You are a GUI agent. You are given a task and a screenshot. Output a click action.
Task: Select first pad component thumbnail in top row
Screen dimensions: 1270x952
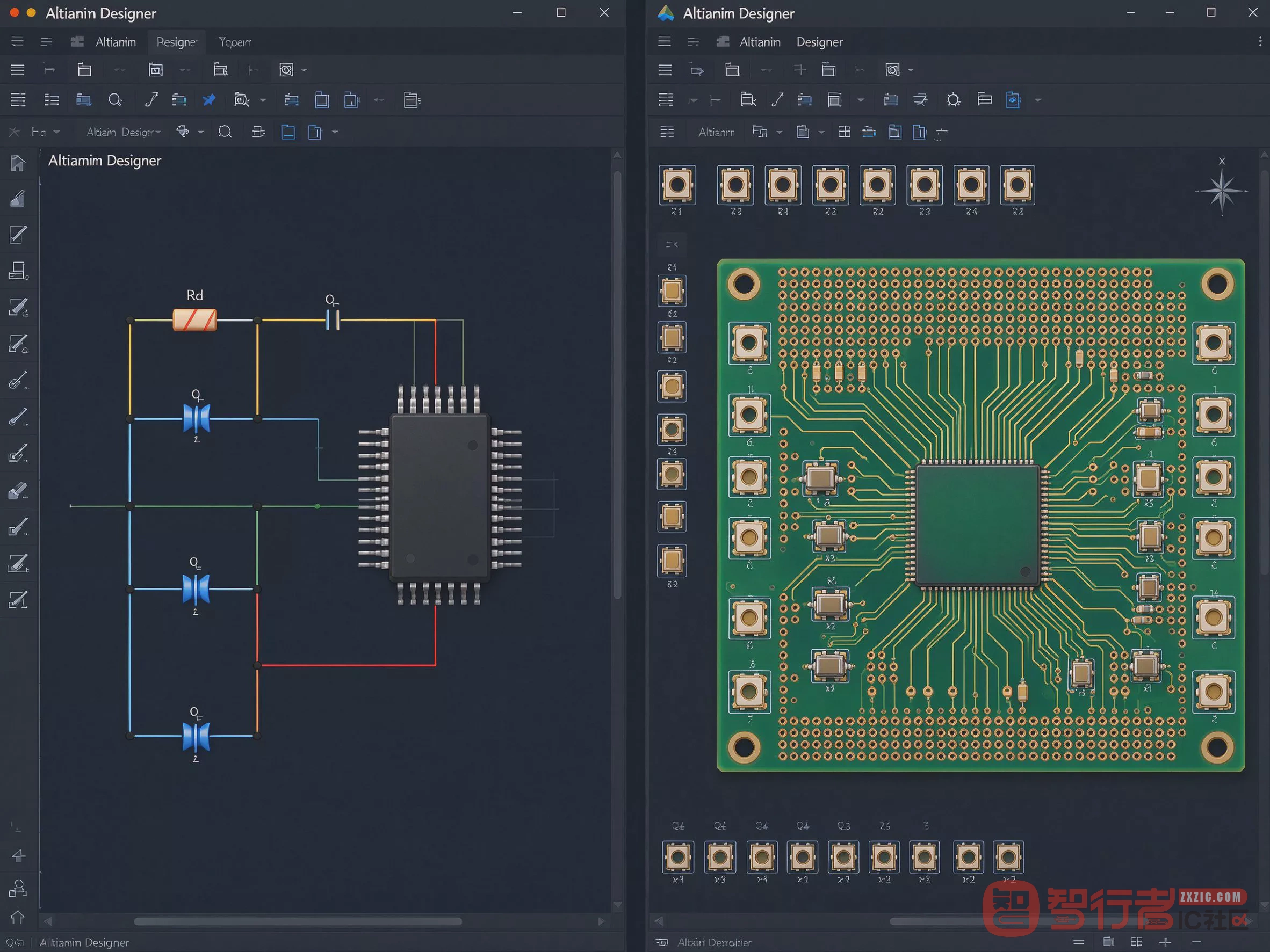677,185
